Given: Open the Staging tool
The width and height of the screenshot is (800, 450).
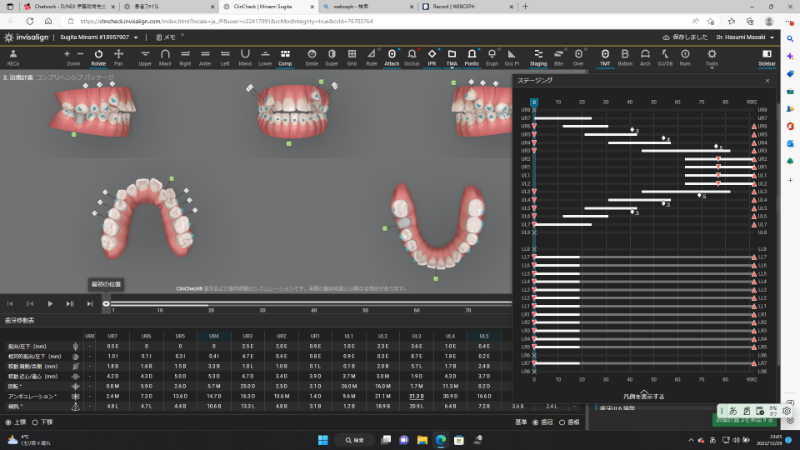Looking at the screenshot, I should (538, 55).
